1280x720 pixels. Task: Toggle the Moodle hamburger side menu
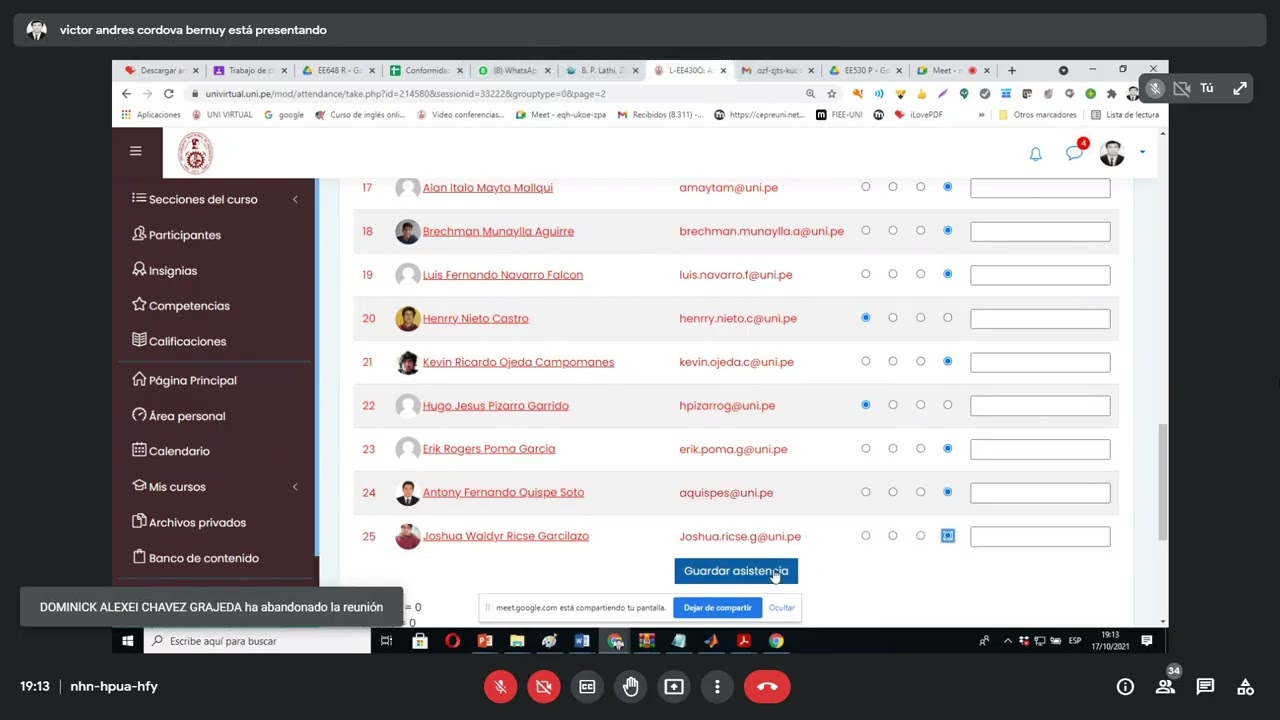[136, 151]
